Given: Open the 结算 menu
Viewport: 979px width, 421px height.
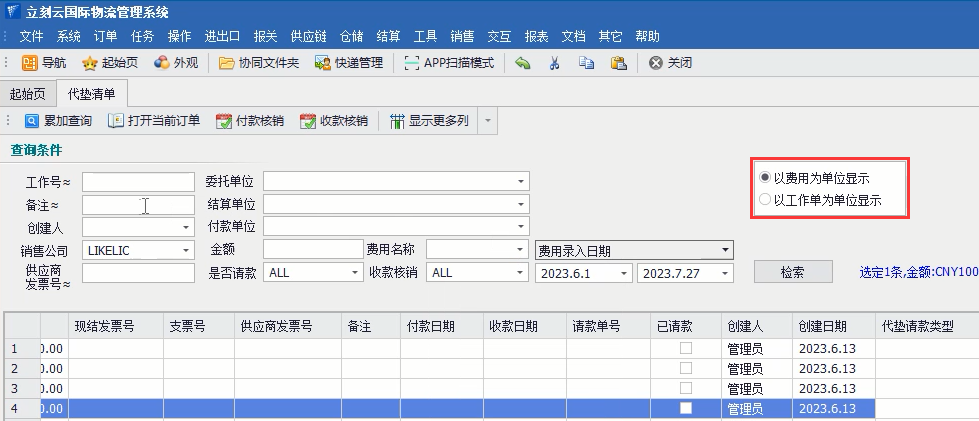Looking at the screenshot, I should coord(388,36).
